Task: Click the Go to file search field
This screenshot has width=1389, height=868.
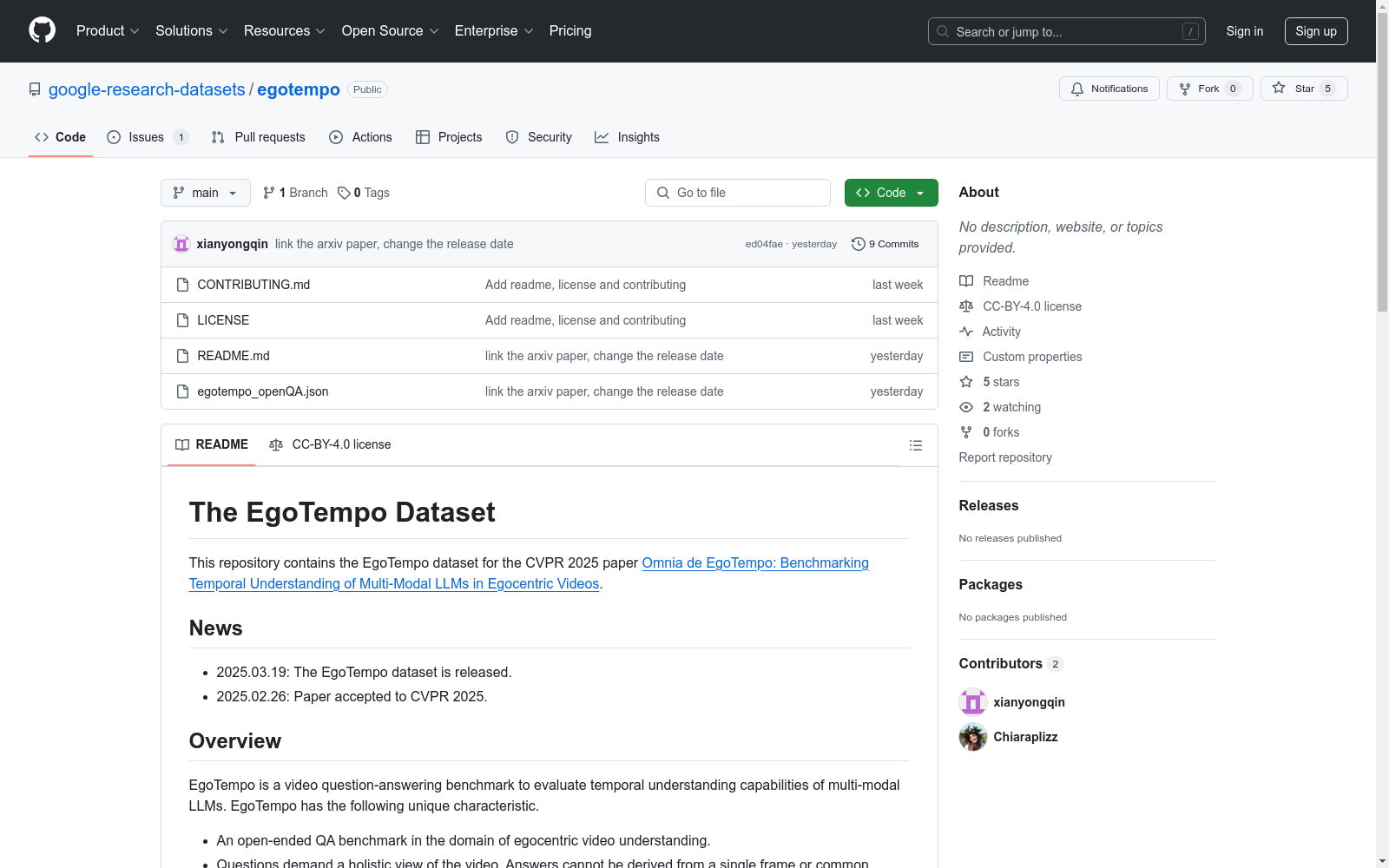Action: [738, 193]
